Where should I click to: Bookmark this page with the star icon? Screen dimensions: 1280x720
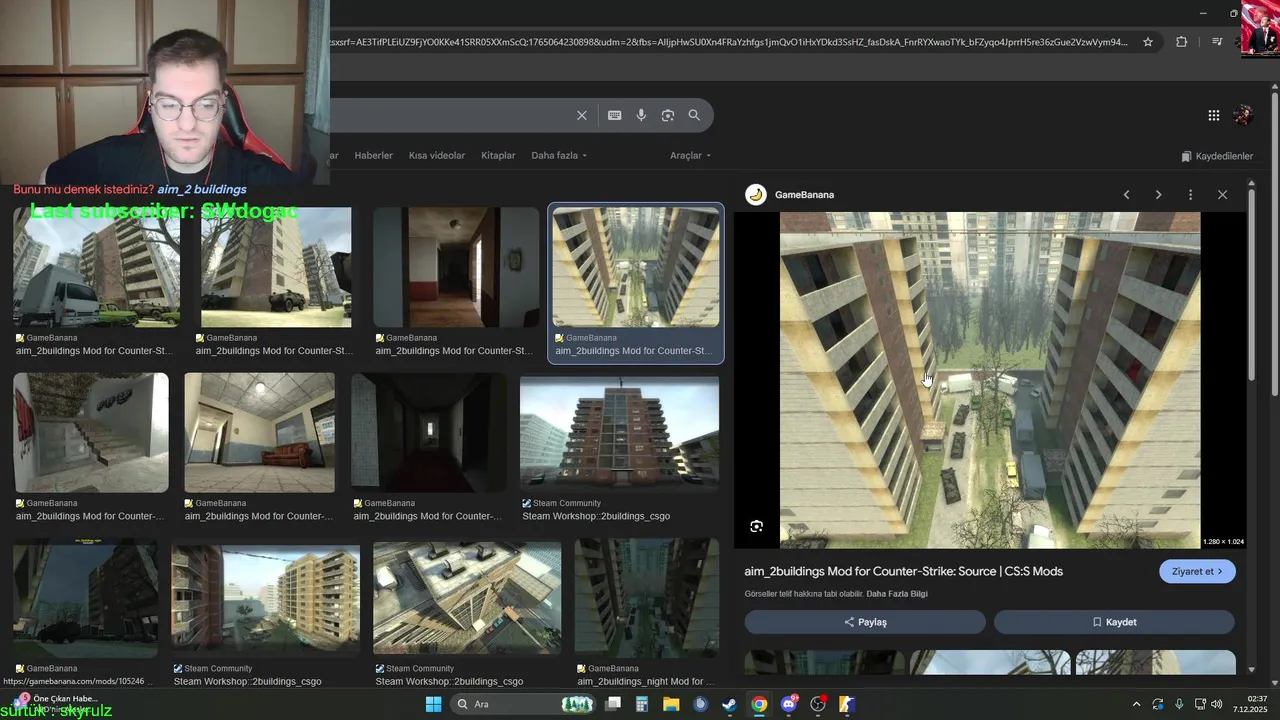tap(1148, 42)
